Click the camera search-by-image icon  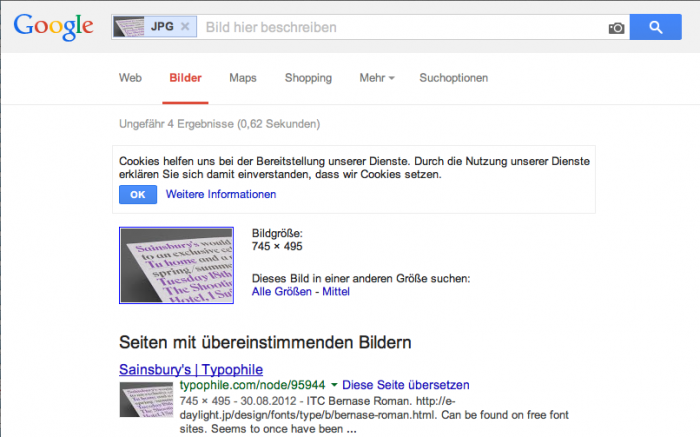coord(617,28)
